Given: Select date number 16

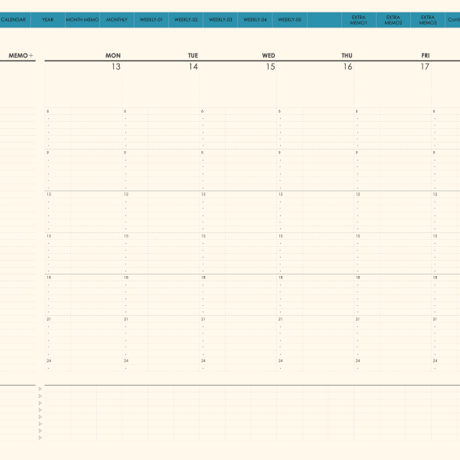Looking at the screenshot, I should 348,67.
